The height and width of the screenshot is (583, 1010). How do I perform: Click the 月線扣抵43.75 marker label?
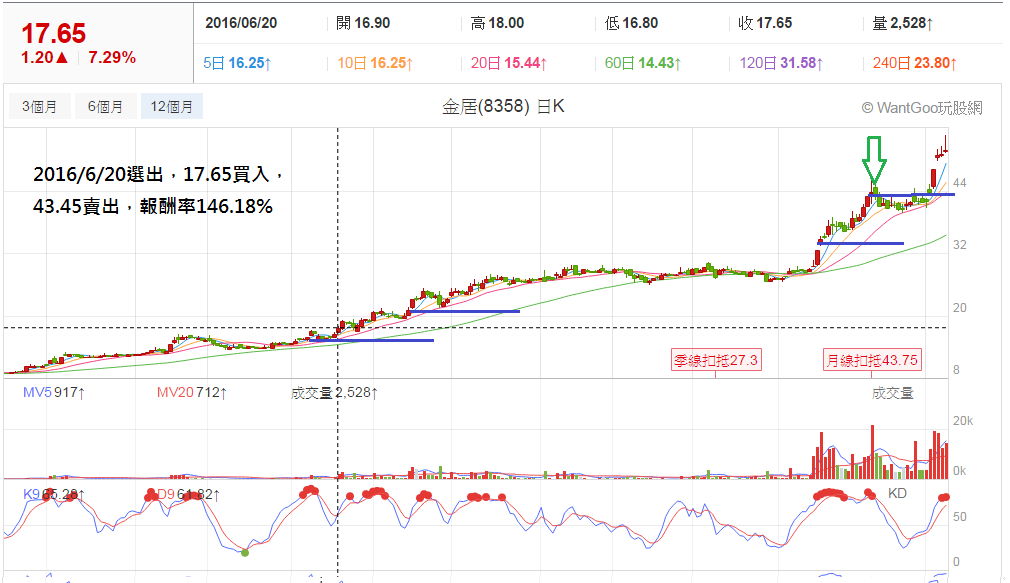point(872,360)
